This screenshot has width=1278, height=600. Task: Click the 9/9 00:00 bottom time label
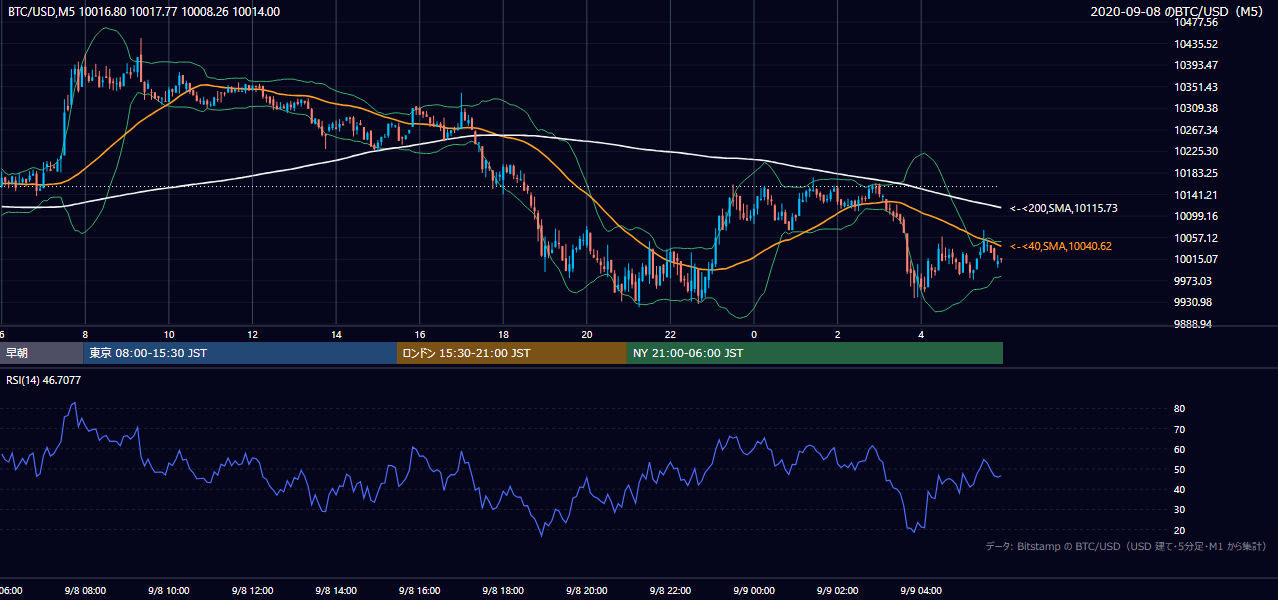[754, 590]
